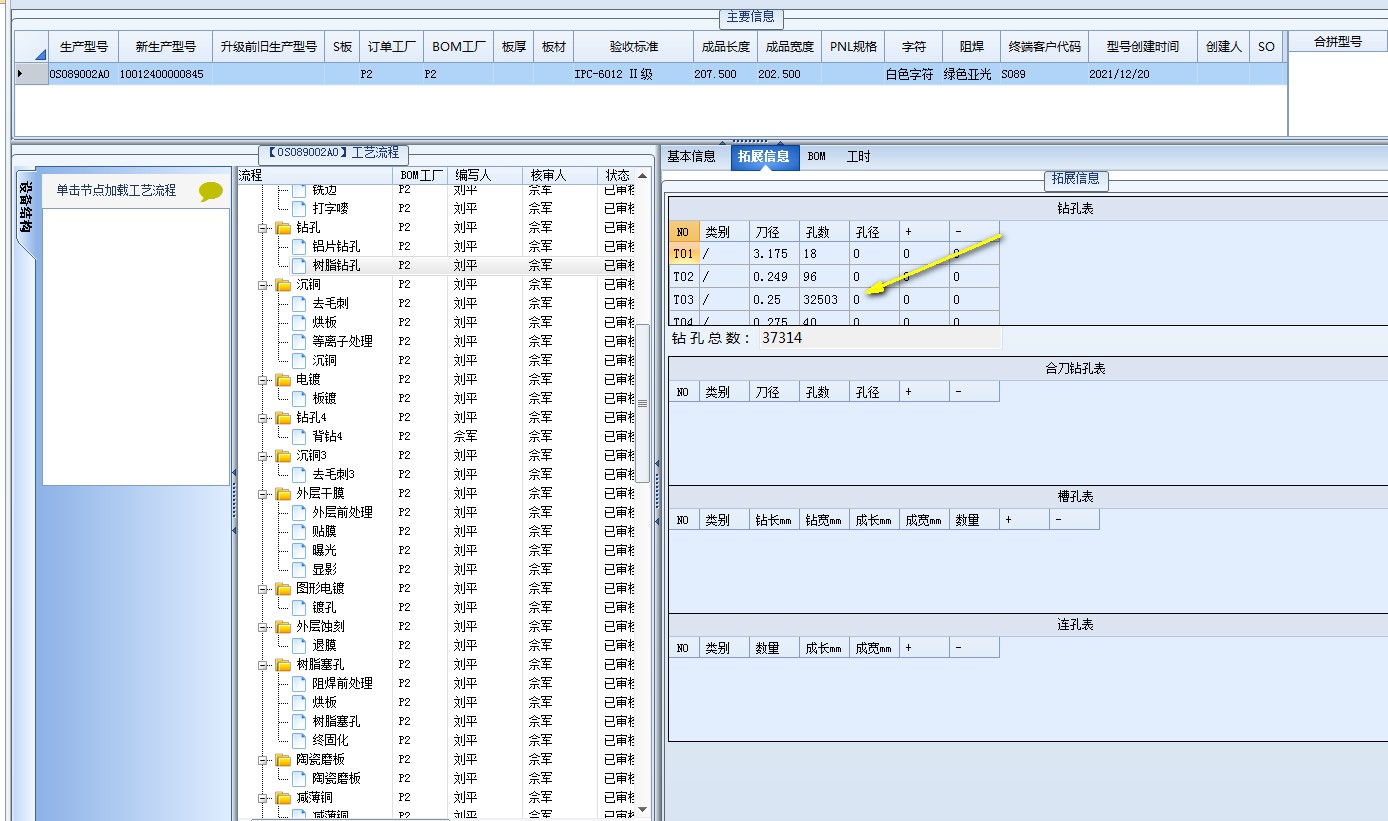Click the 背钻4 document icon
Viewport: 1388px width, 821px height.
click(x=299, y=437)
